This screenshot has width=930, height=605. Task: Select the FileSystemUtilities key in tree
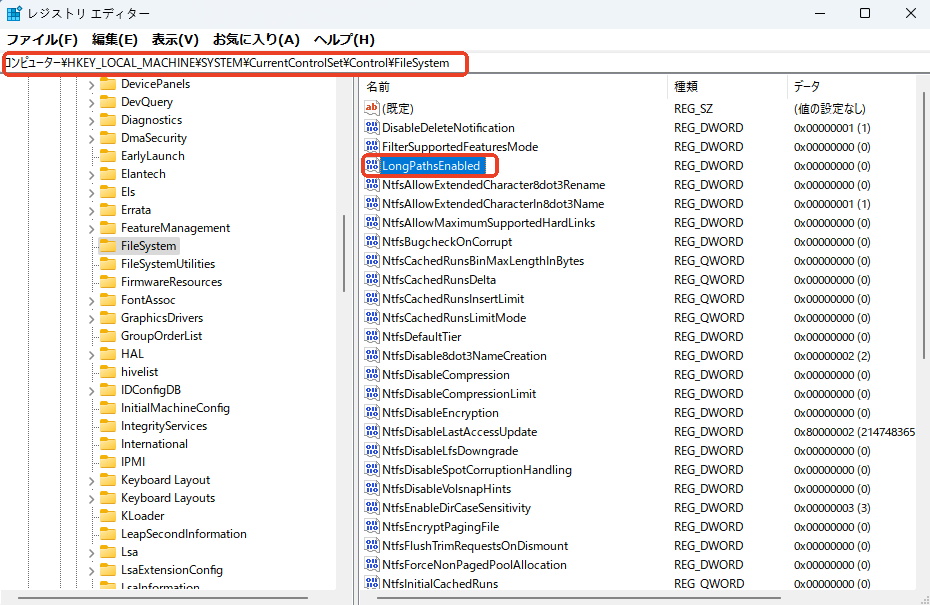(168, 264)
